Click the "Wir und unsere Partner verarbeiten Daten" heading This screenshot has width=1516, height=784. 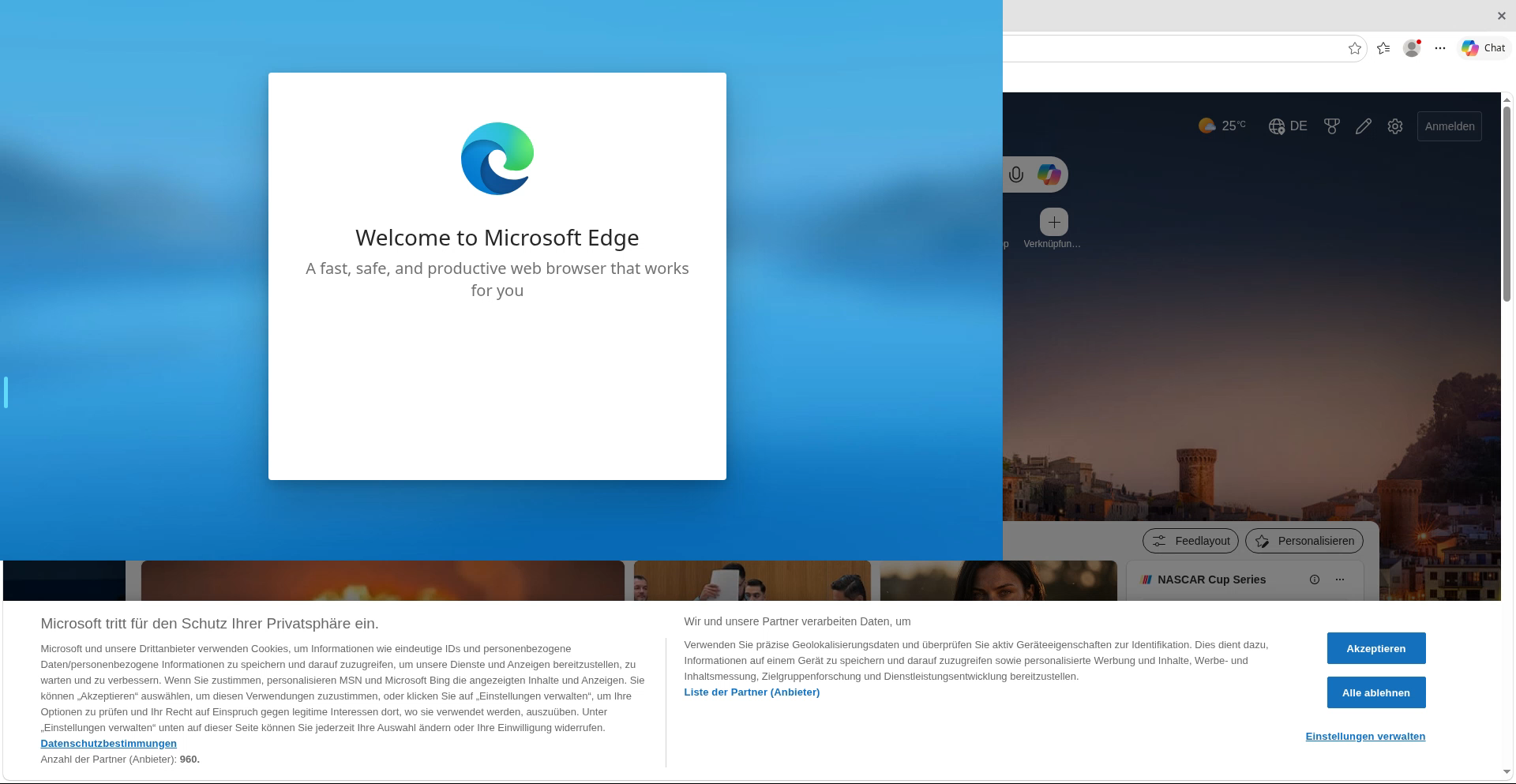point(797,622)
